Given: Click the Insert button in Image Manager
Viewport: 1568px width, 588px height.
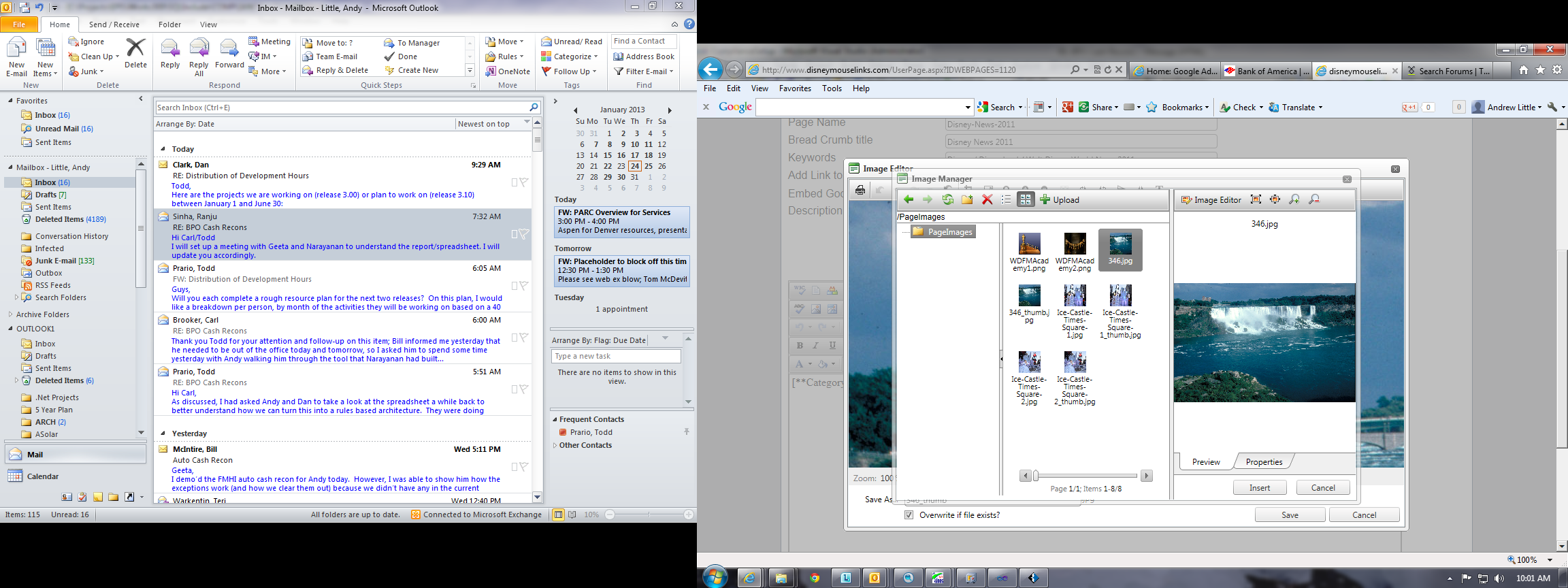Looking at the screenshot, I should (1260, 488).
